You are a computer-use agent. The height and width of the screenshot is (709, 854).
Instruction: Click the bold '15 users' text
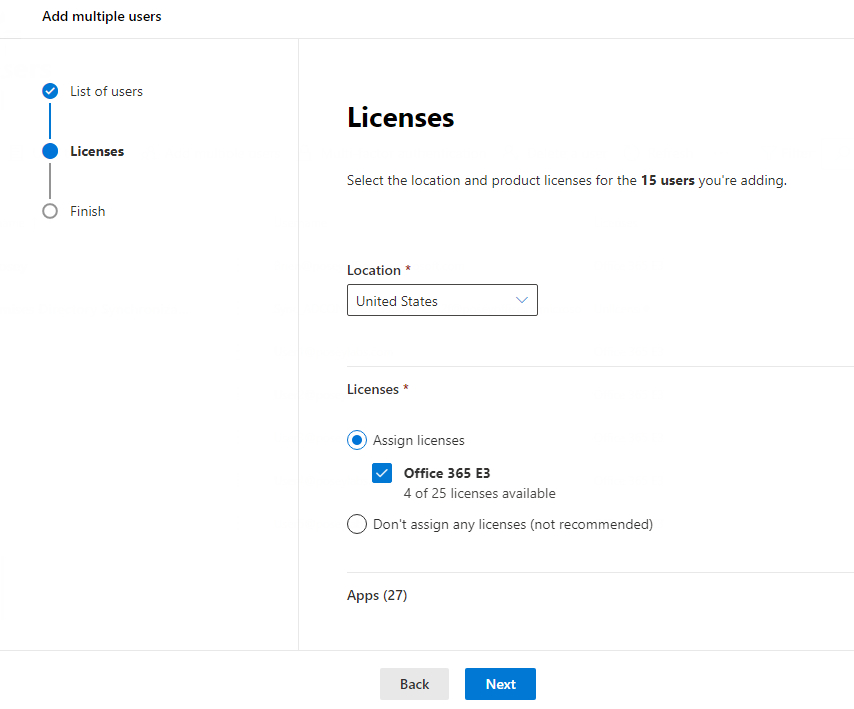pyautogui.click(x=668, y=180)
